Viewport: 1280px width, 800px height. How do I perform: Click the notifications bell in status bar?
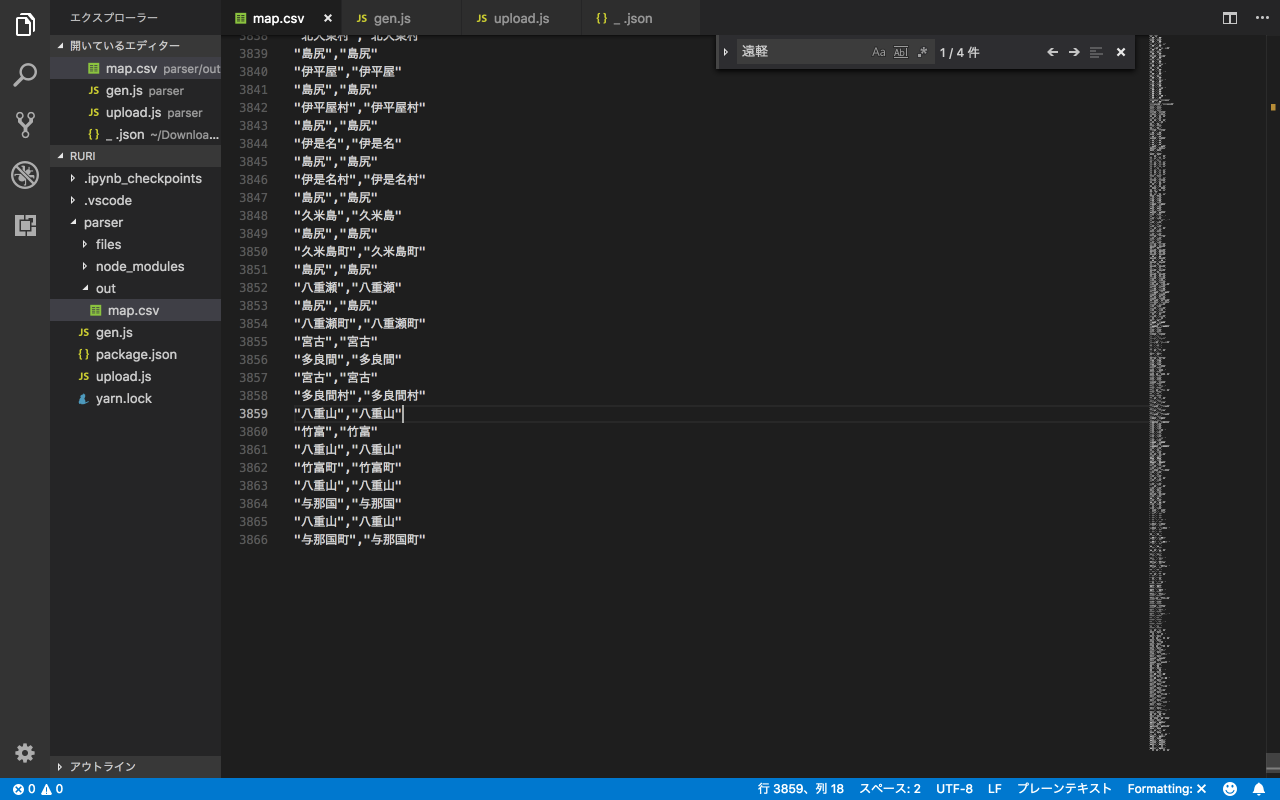[1259, 789]
